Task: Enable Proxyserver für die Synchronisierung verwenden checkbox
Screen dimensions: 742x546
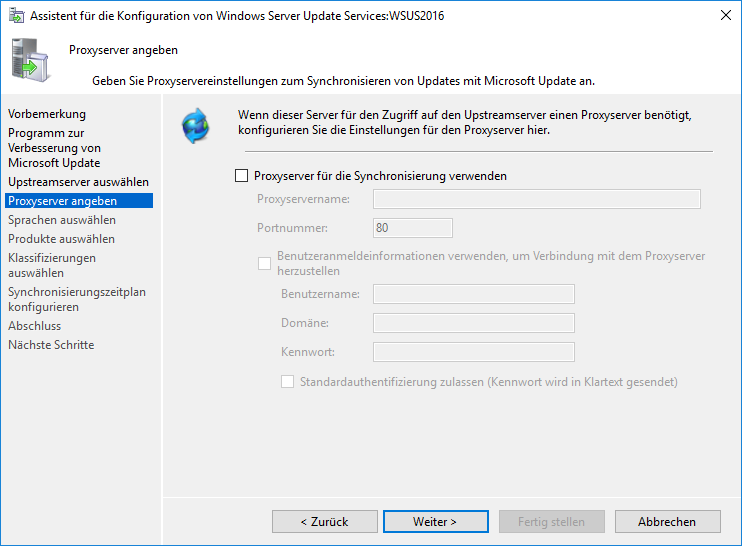Action: coord(241,176)
